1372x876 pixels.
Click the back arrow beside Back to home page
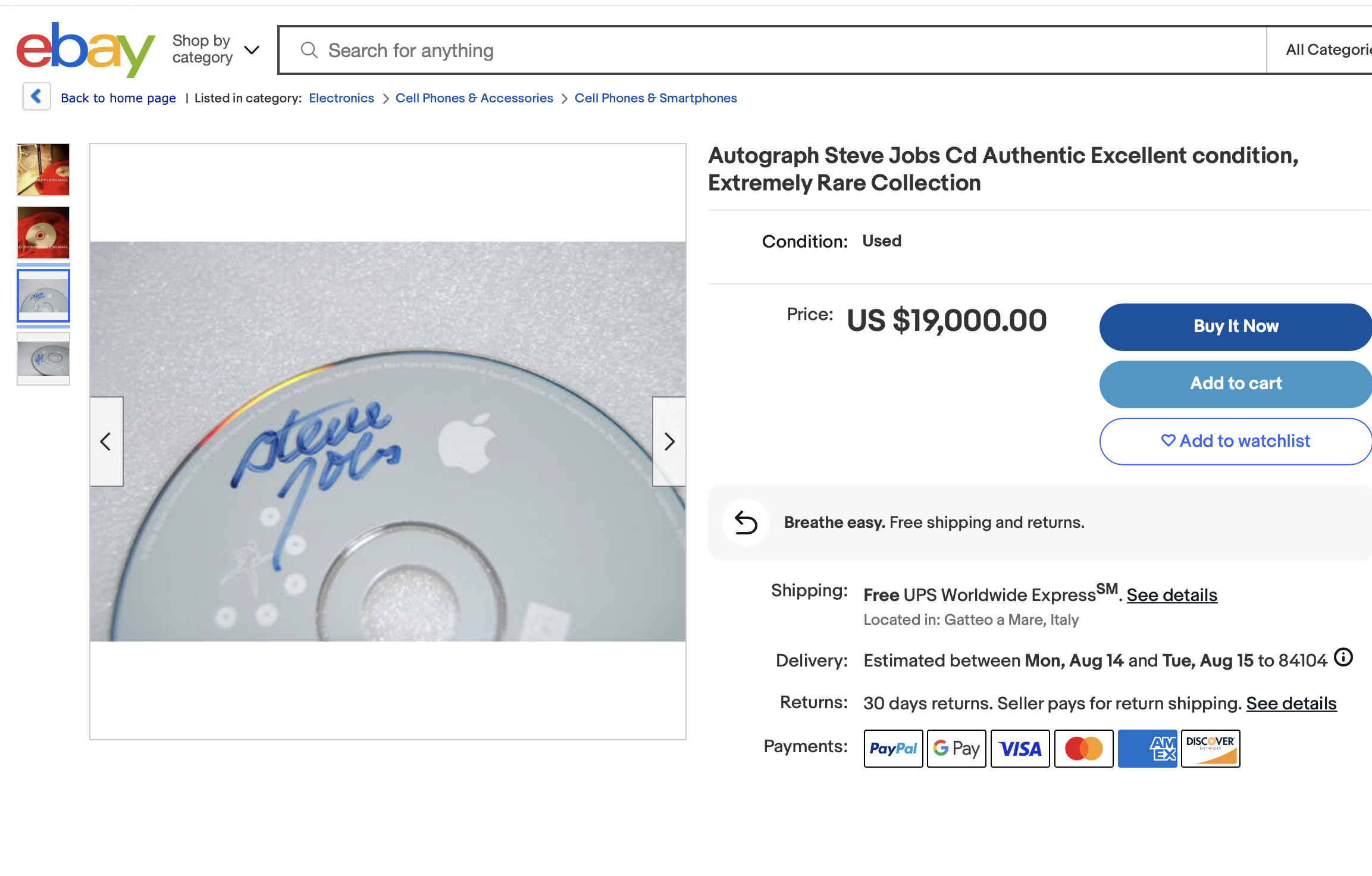pyautogui.click(x=36, y=96)
